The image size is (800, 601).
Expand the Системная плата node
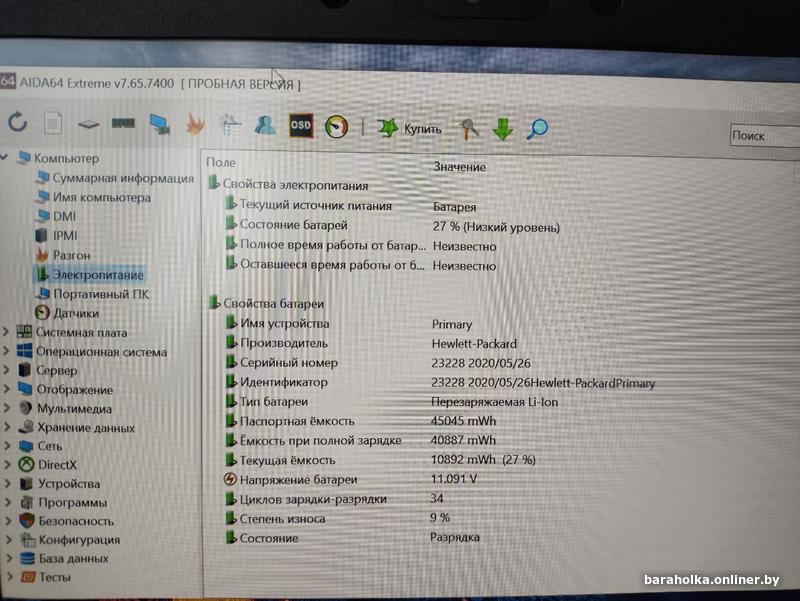[6, 332]
